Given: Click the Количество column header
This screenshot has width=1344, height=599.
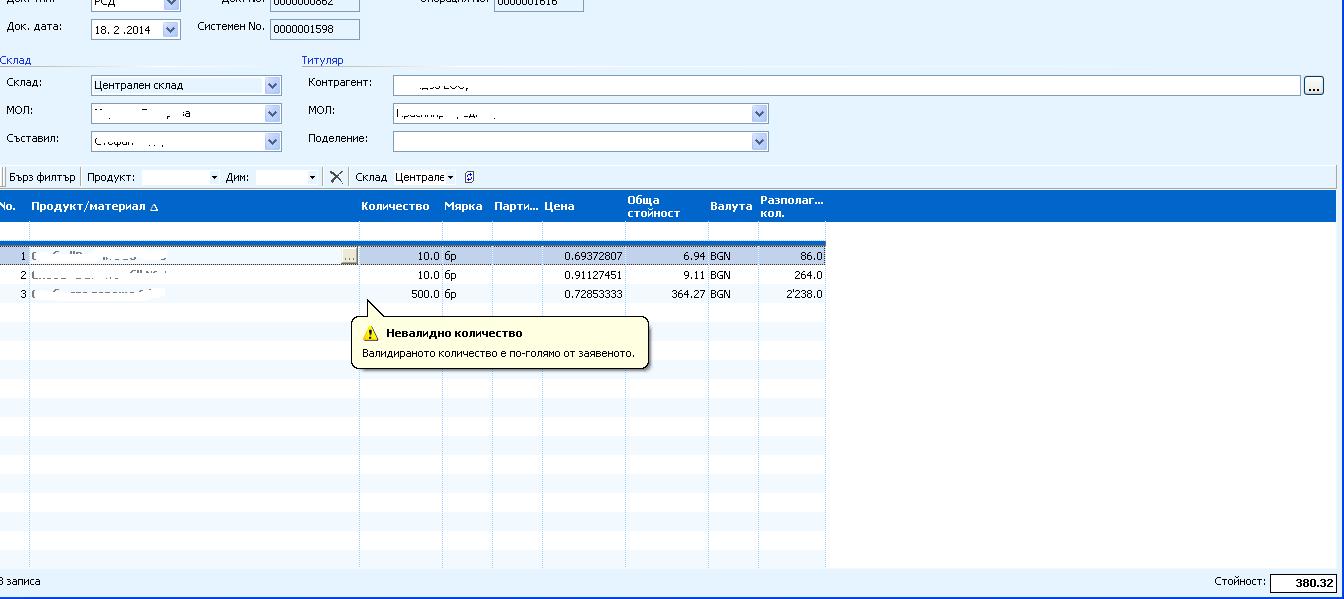Looking at the screenshot, I should coord(400,206).
